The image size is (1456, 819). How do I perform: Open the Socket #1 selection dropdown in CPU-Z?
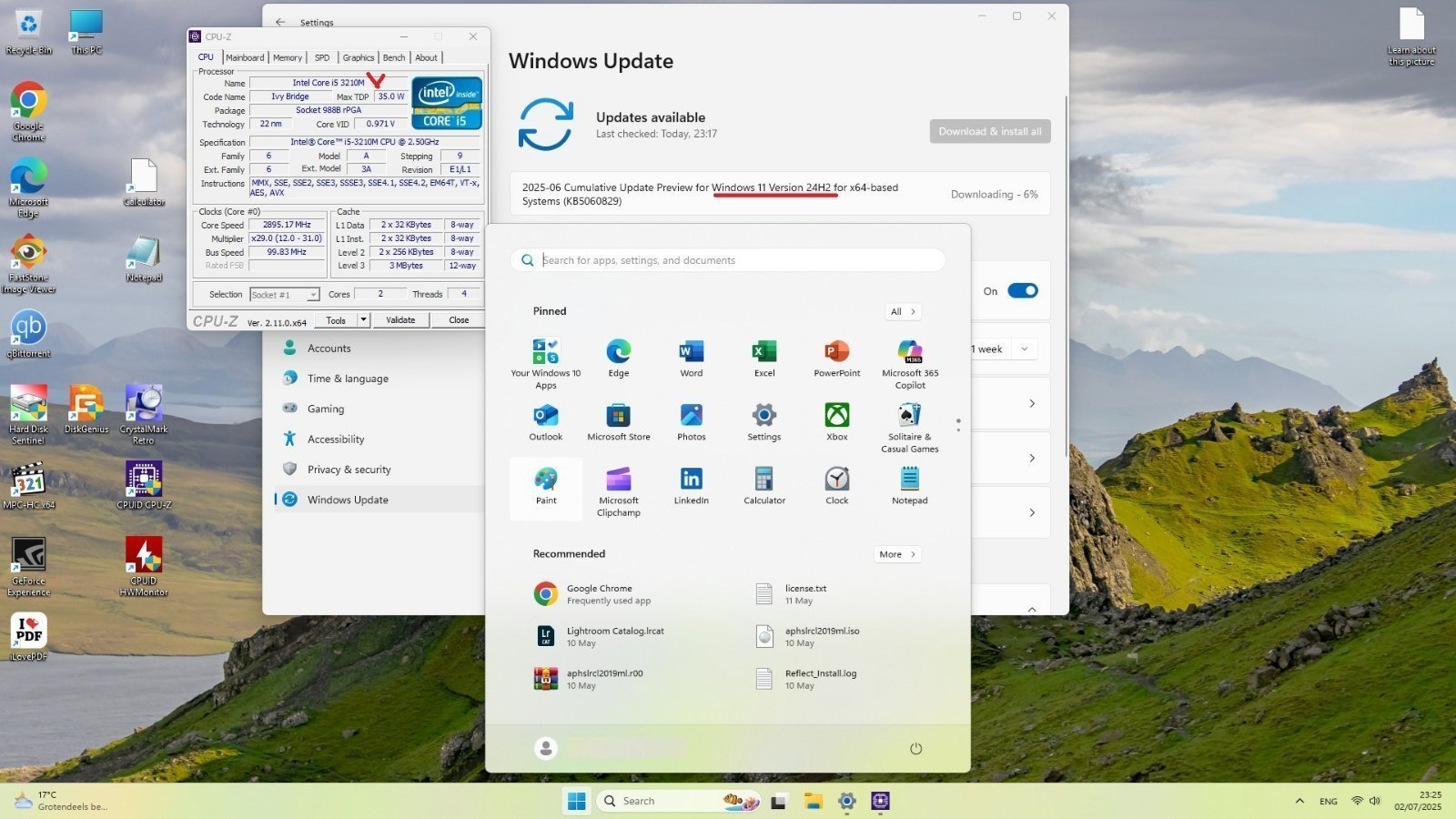tap(312, 295)
